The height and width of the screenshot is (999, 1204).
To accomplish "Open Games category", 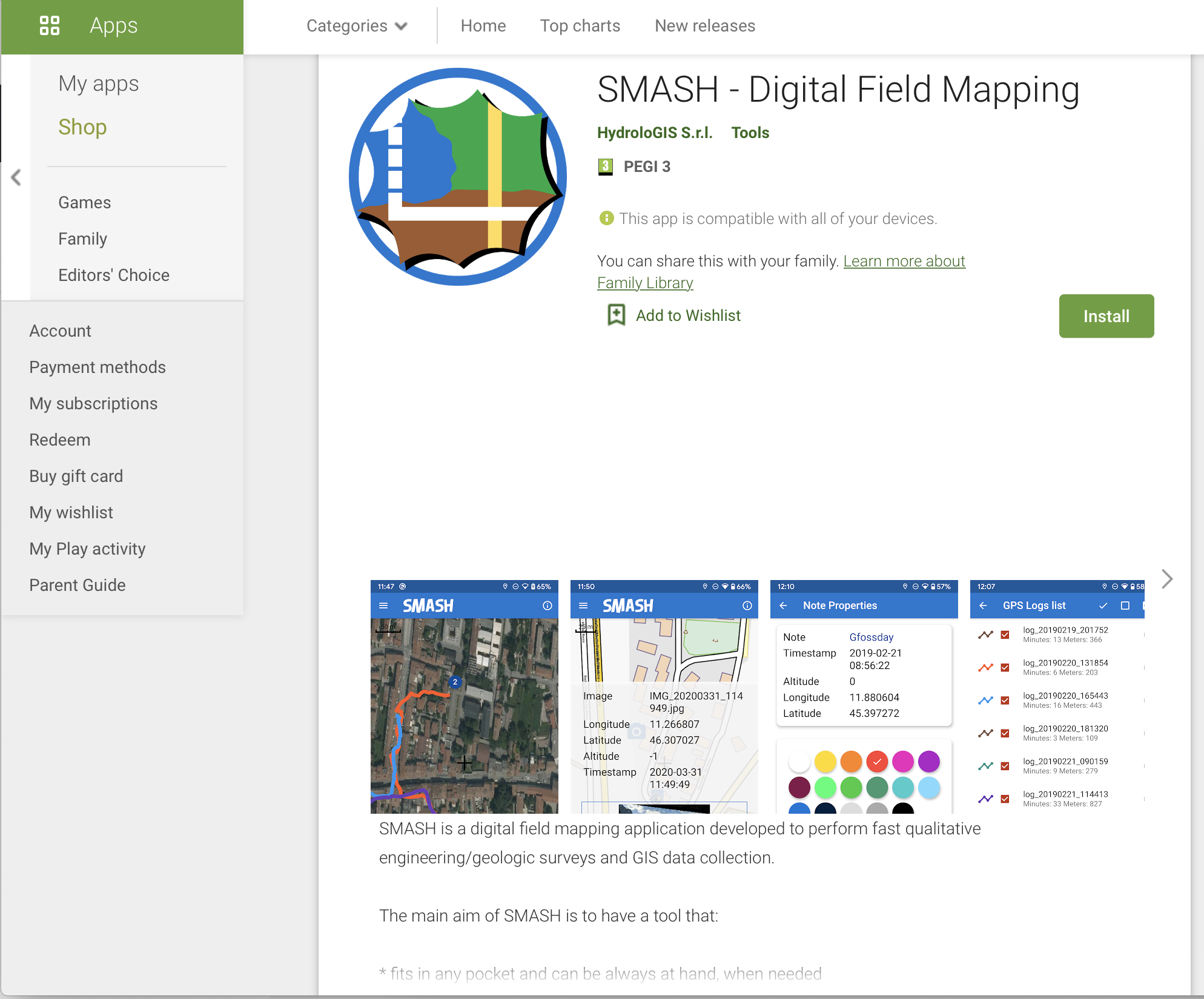I will click(84, 202).
